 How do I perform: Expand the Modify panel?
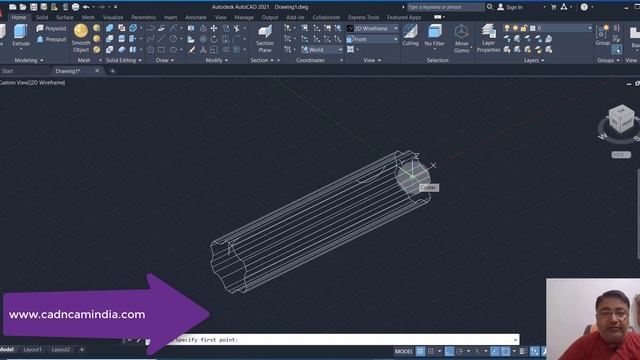(x=217, y=60)
